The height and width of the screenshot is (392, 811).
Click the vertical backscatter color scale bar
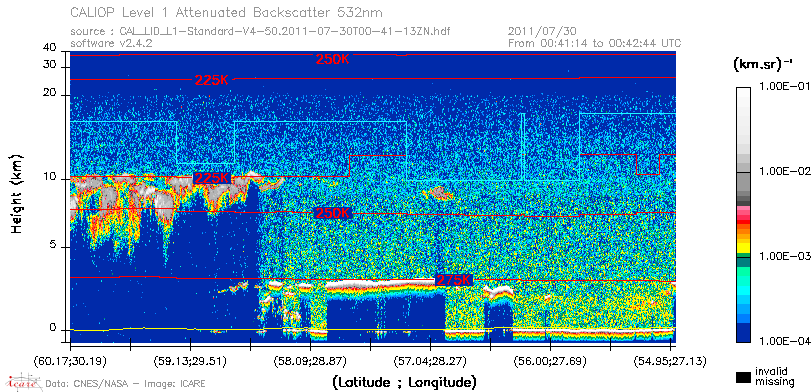pos(744,215)
